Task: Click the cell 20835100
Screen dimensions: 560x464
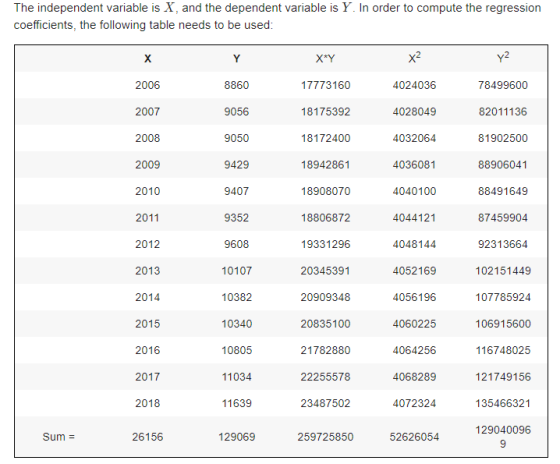Action: click(325, 324)
